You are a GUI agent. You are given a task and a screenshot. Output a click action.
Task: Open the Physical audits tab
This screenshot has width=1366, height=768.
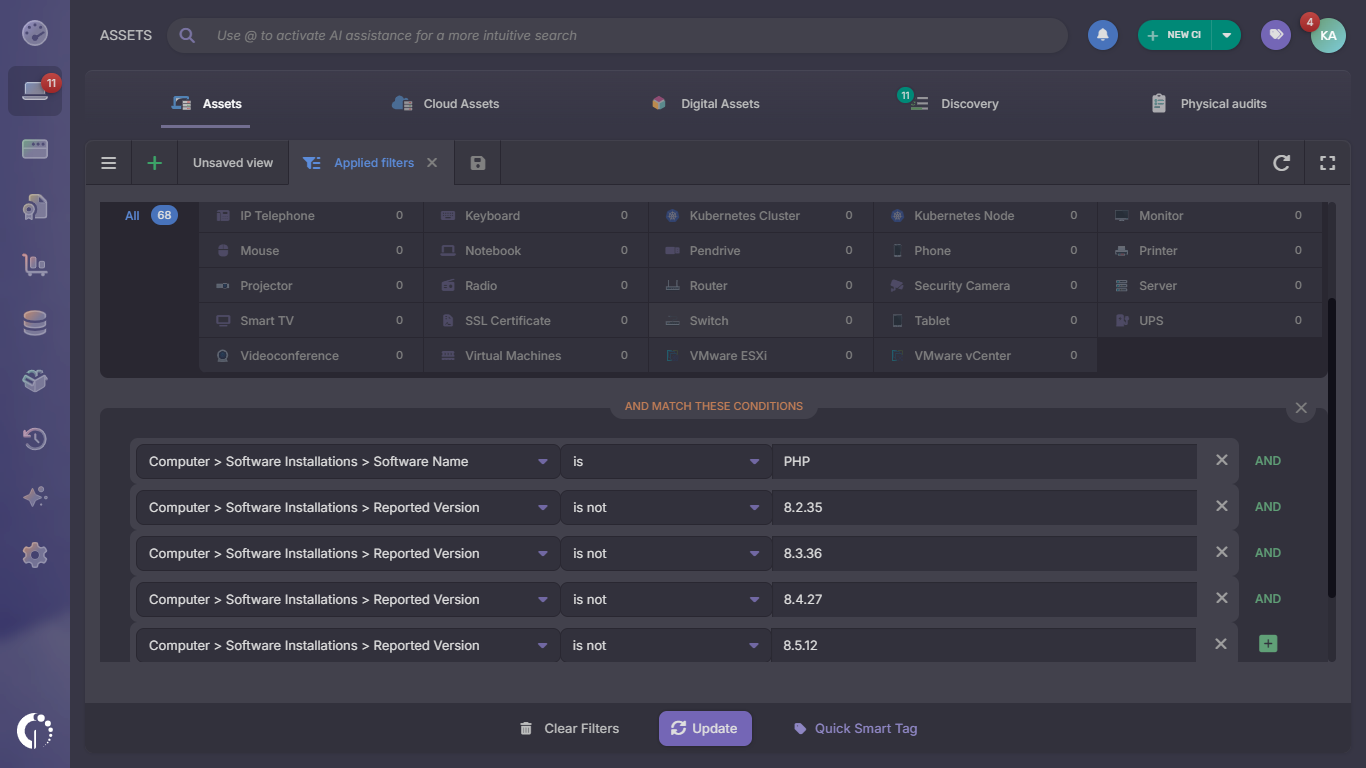click(1209, 104)
